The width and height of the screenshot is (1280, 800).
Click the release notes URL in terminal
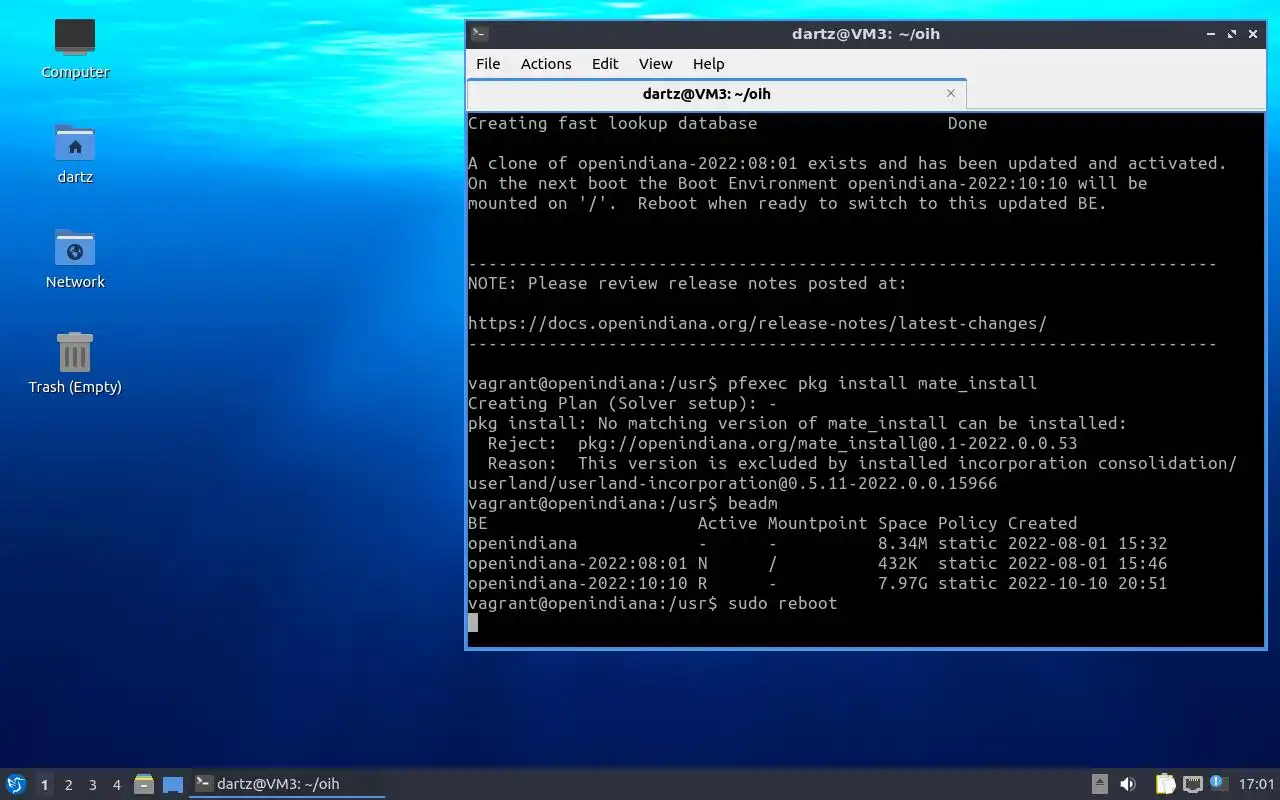point(757,323)
